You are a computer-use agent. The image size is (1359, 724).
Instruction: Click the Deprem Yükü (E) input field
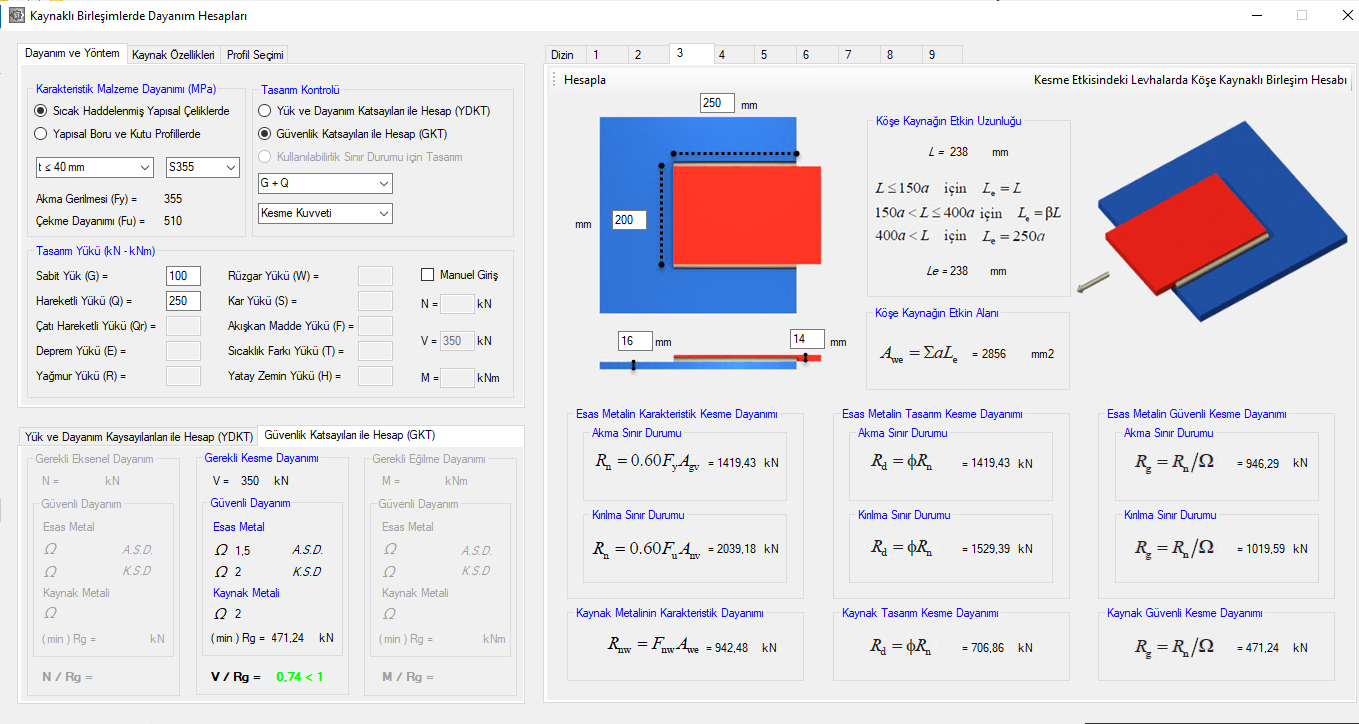click(x=183, y=351)
